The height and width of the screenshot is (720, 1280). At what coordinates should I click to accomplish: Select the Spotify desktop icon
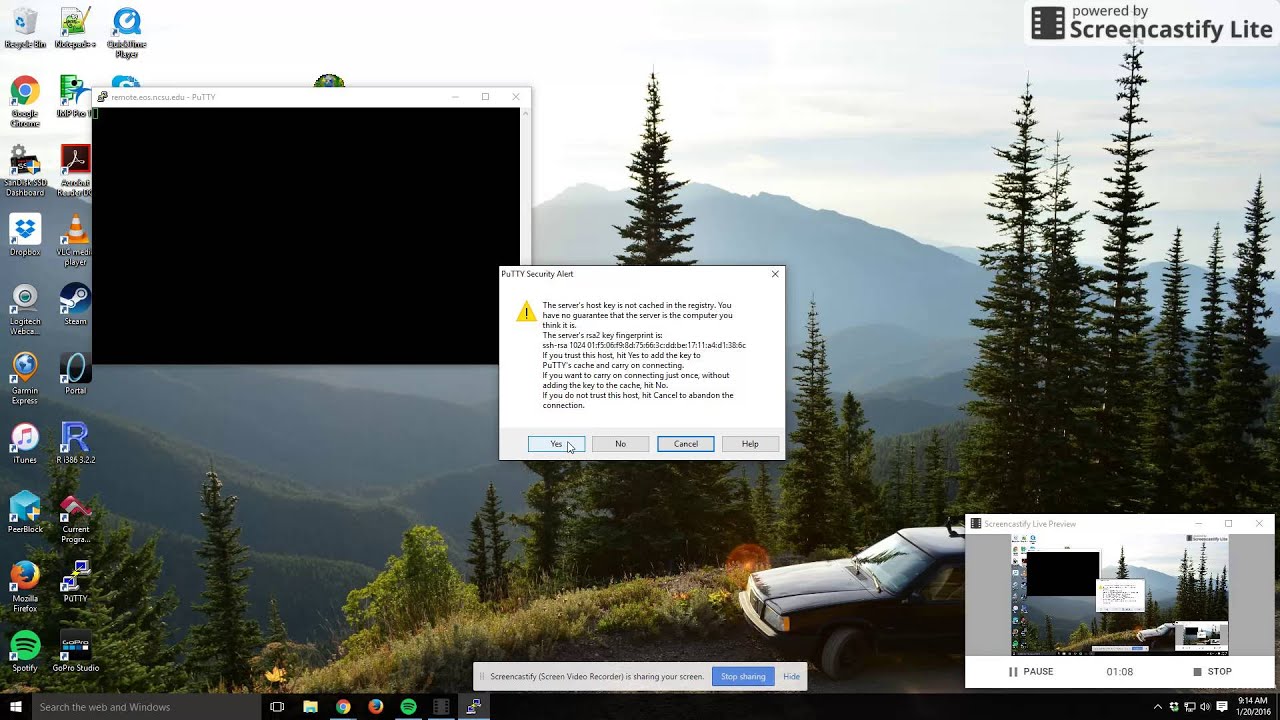[x=25, y=651]
